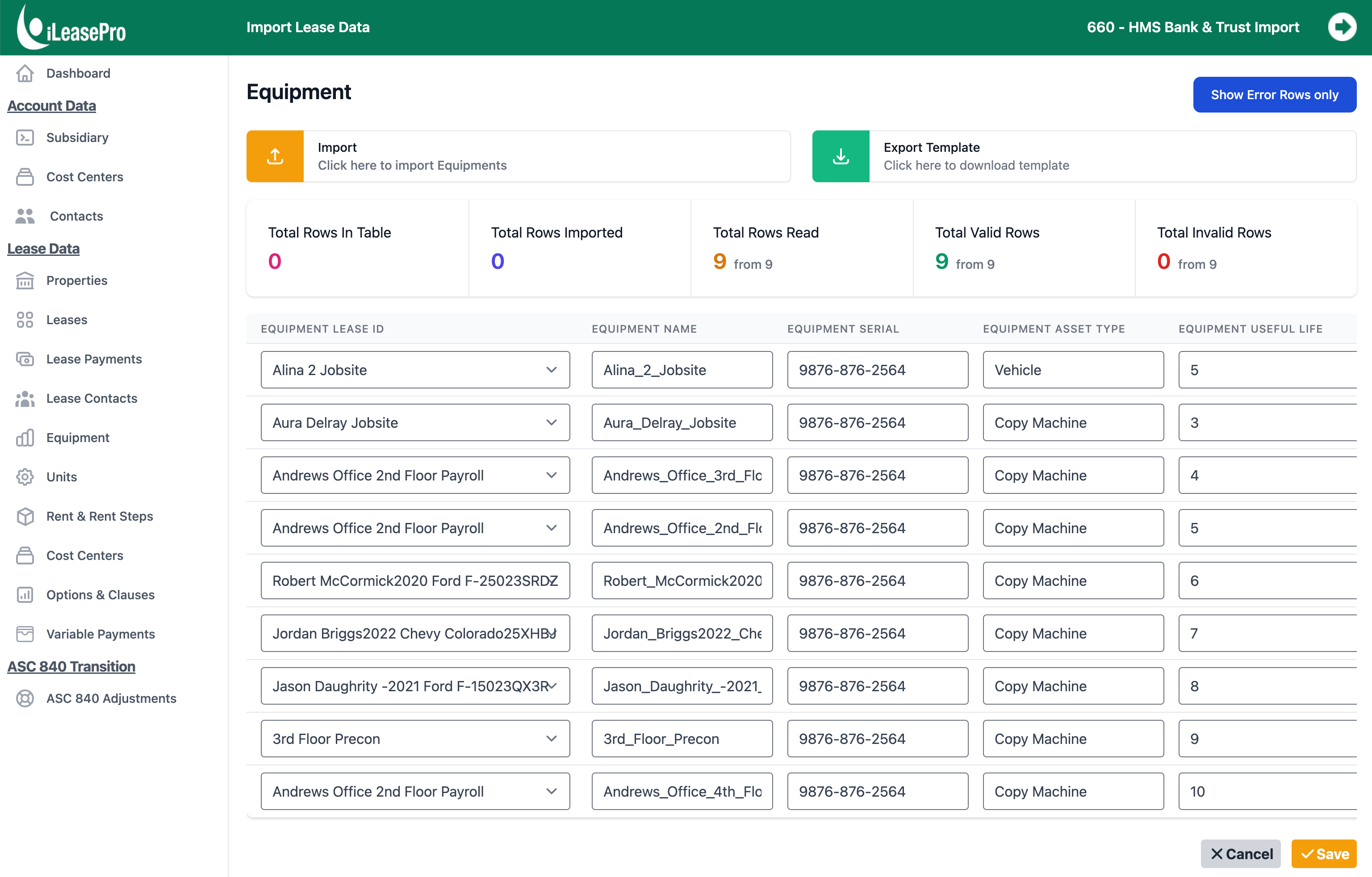Open the Alina 2 Jobsite lease dropdown
1372x877 pixels.
coord(415,370)
